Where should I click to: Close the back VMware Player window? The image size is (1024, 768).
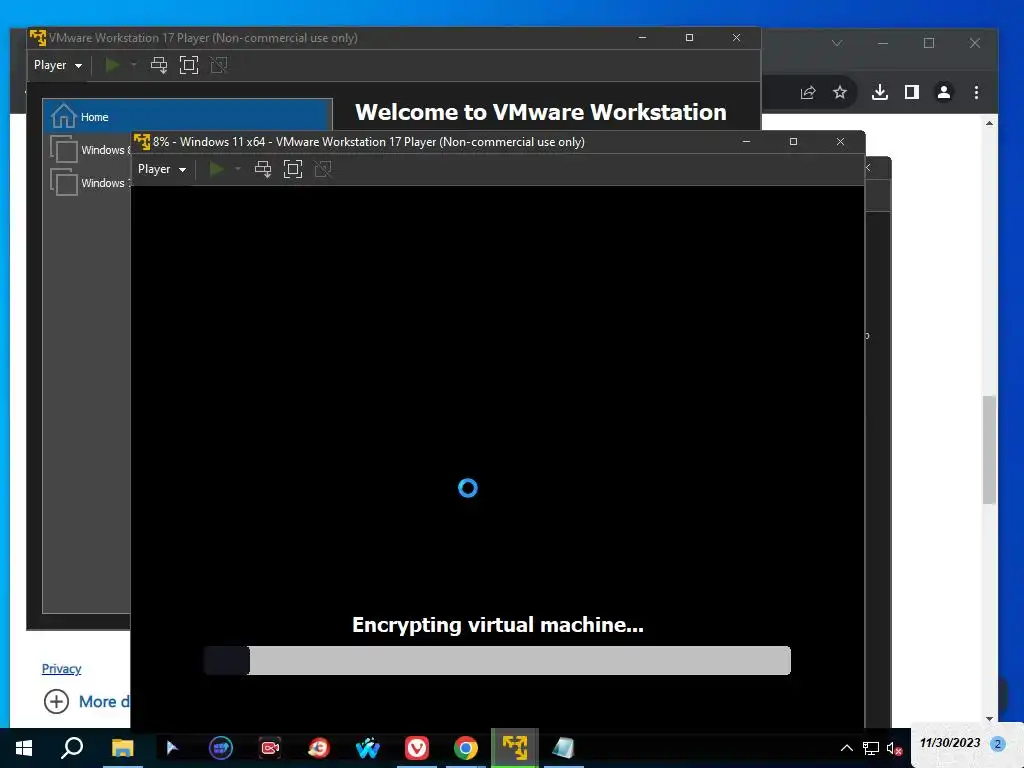[737, 38]
